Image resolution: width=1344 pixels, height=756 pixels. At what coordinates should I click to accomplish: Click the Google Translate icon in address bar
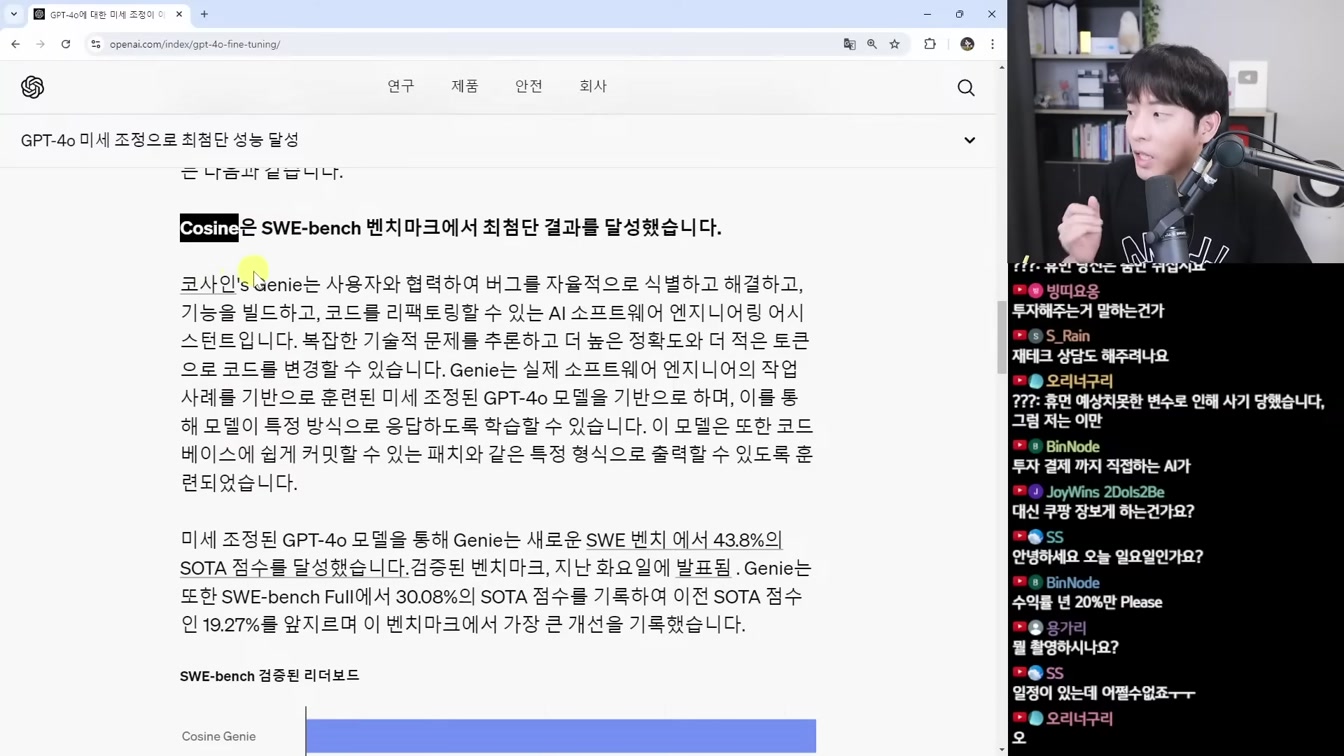click(x=849, y=44)
